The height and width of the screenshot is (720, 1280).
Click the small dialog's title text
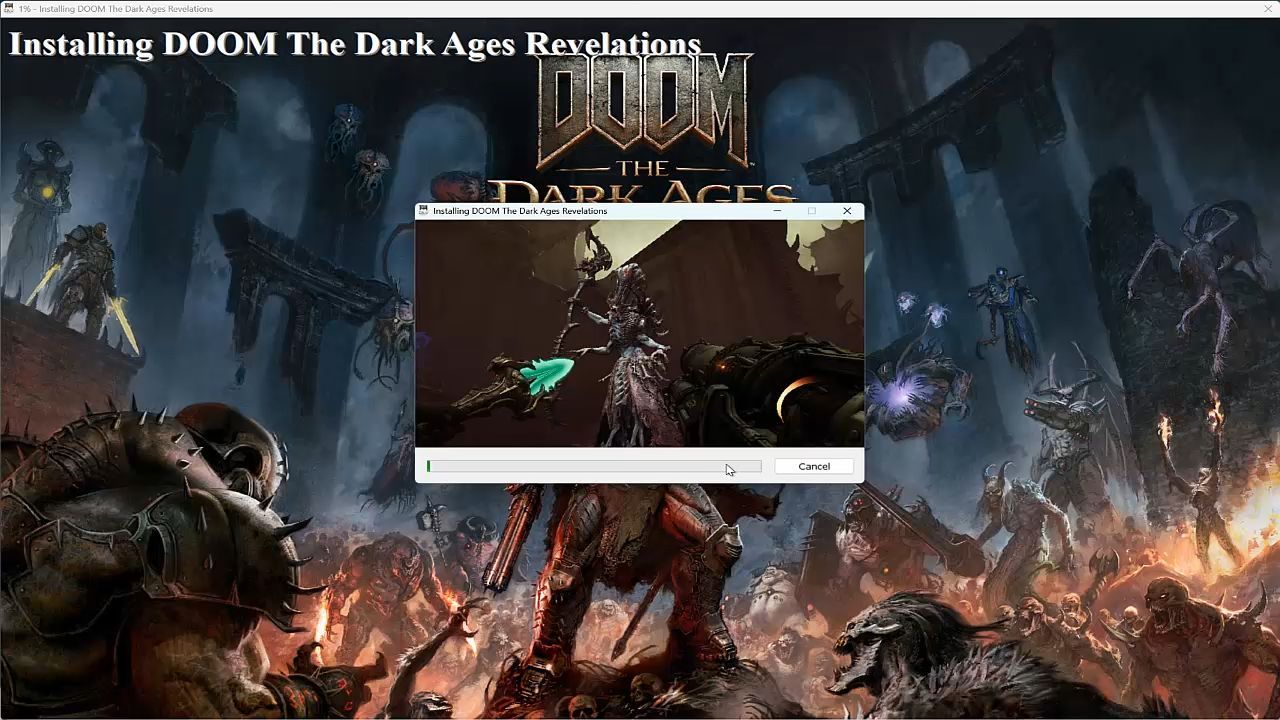pyautogui.click(x=520, y=211)
